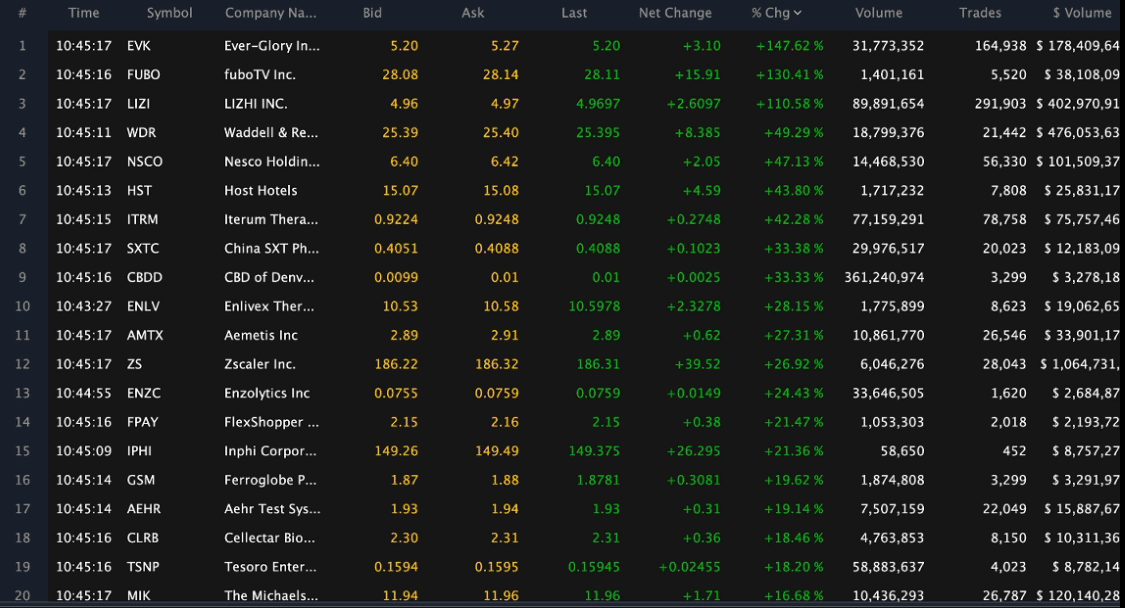This screenshot has width=1125, height=608.
Task: Click the Time column header
Action: pyautogui.click(x=84, y=13)
